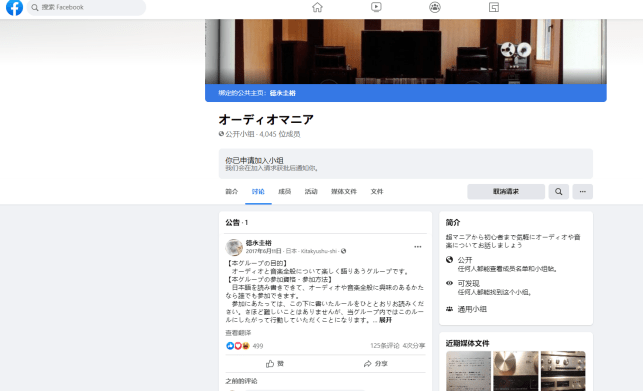The height and width of the screenshot is (391, 643).
Task: Open the group's more options ellipsis button
Action: pos(583,192)
